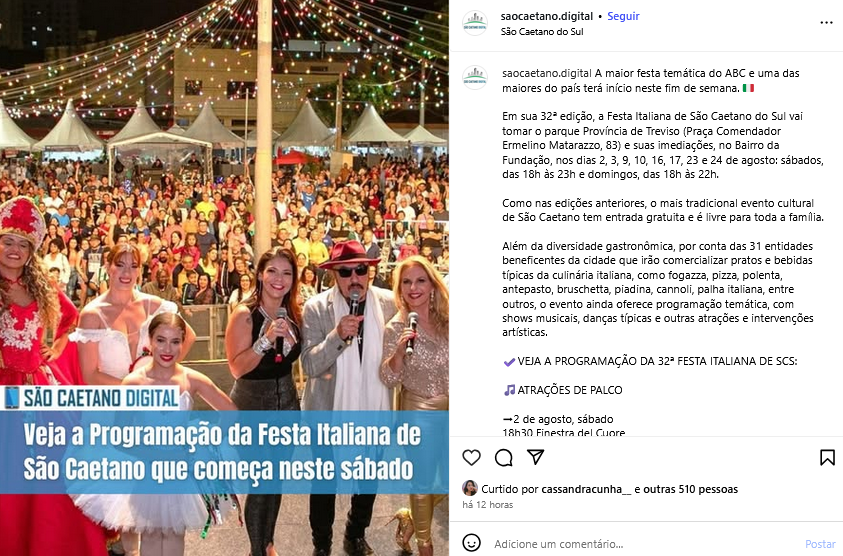843x556 pixels.
Task: Save the post with the bookmark icon
Action: click(827, 458)
